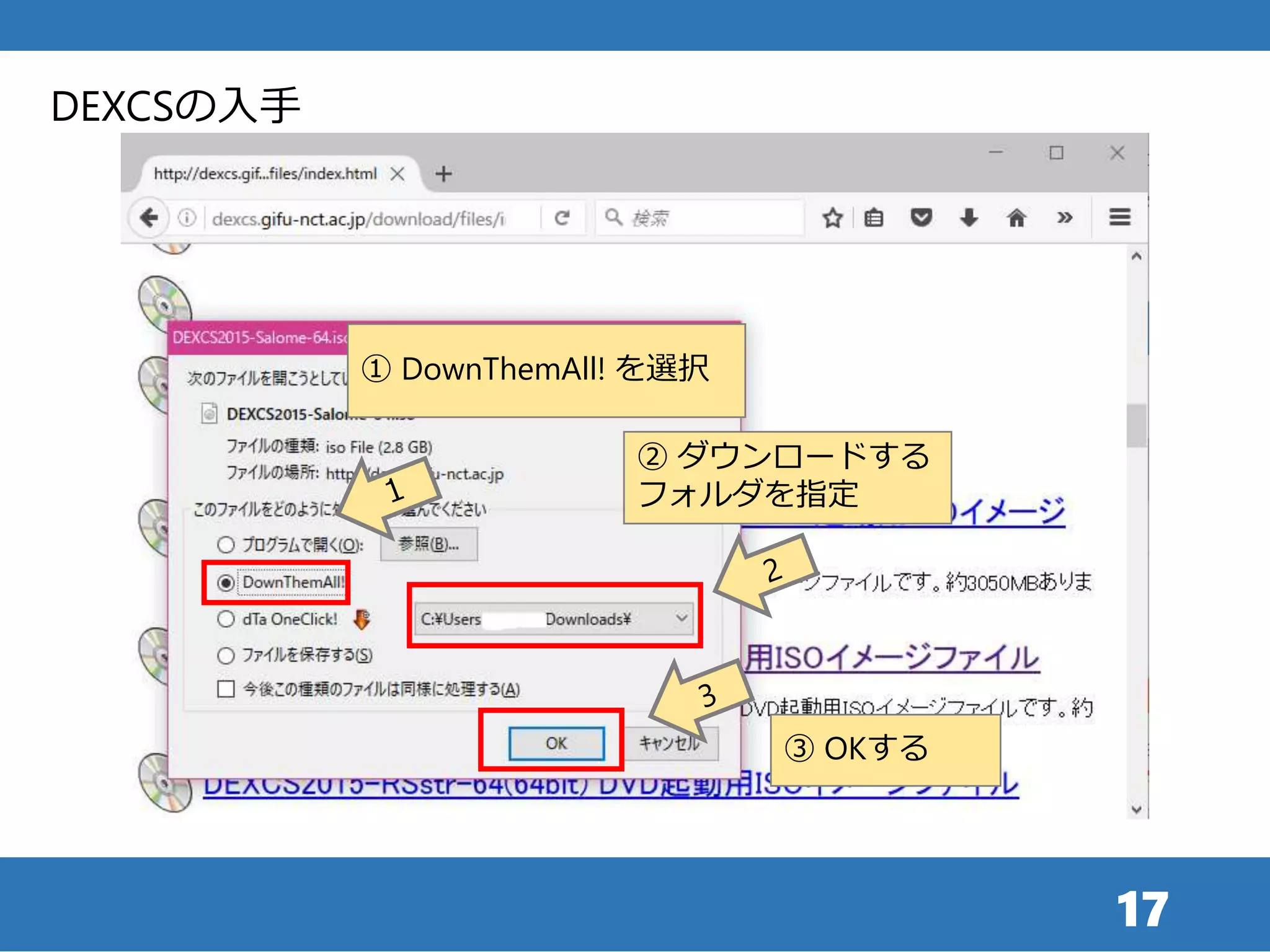Click the キャンセル cancel button

[x=670, y=743]
